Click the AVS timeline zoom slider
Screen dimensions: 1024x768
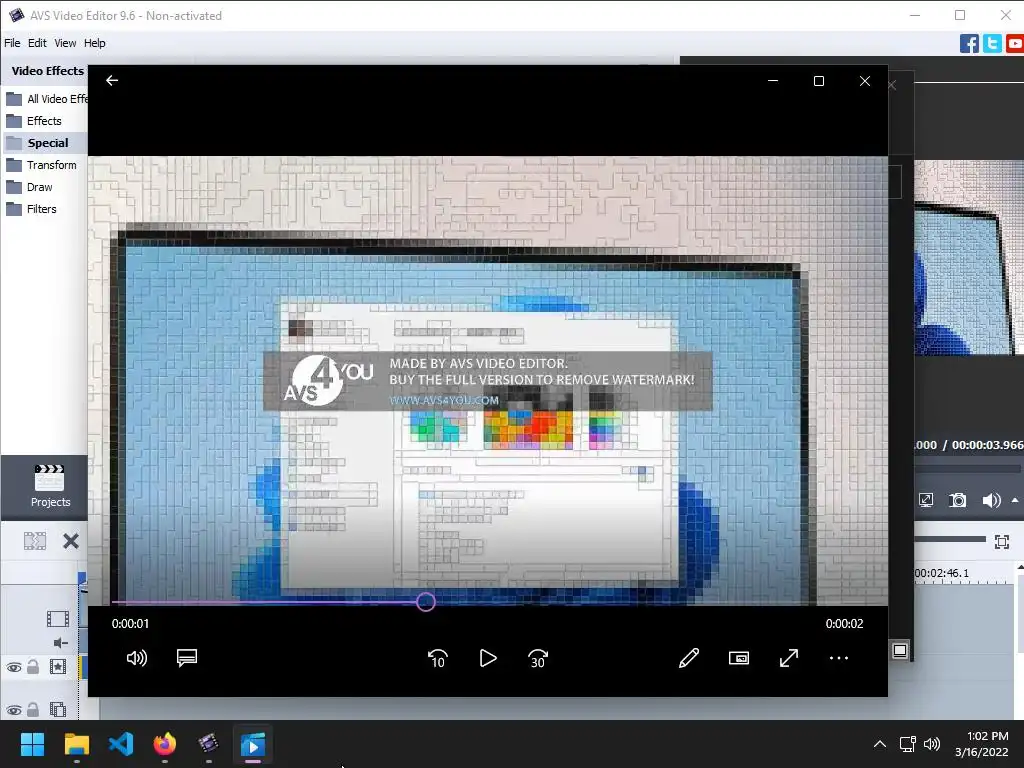click(x=950, y=539)
